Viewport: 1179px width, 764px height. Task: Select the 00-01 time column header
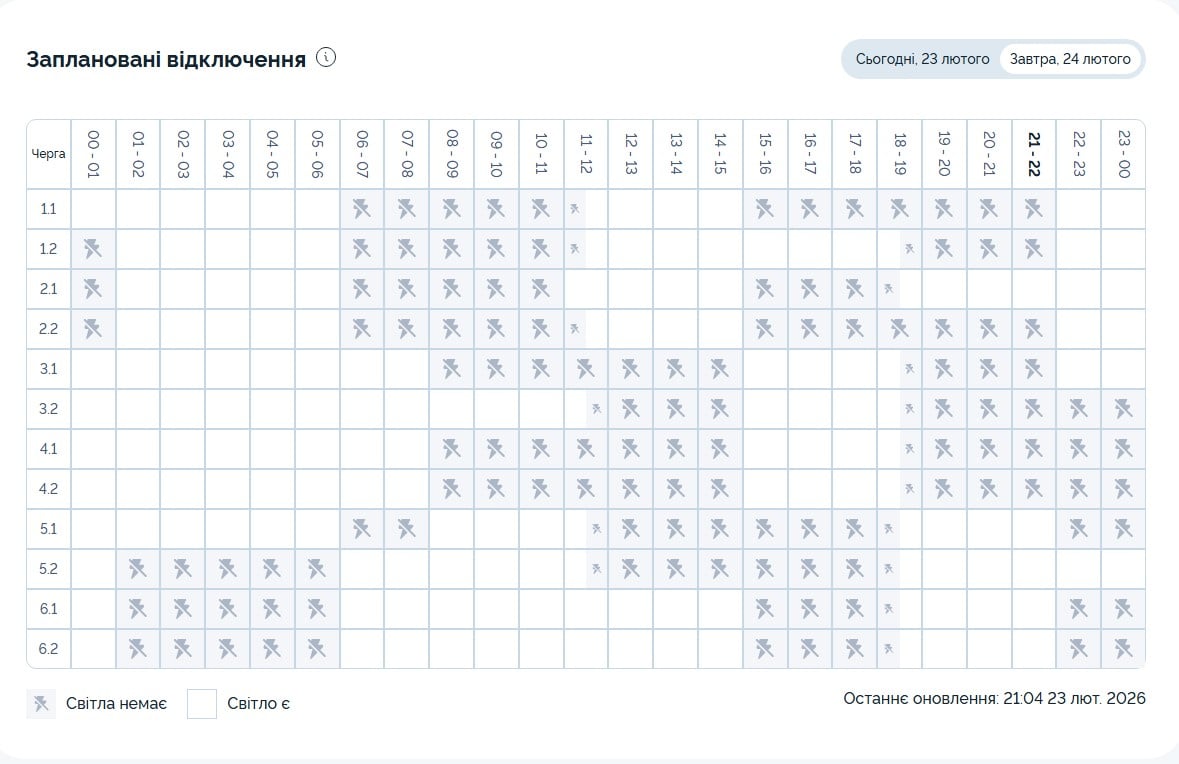[x=94, y=154]
